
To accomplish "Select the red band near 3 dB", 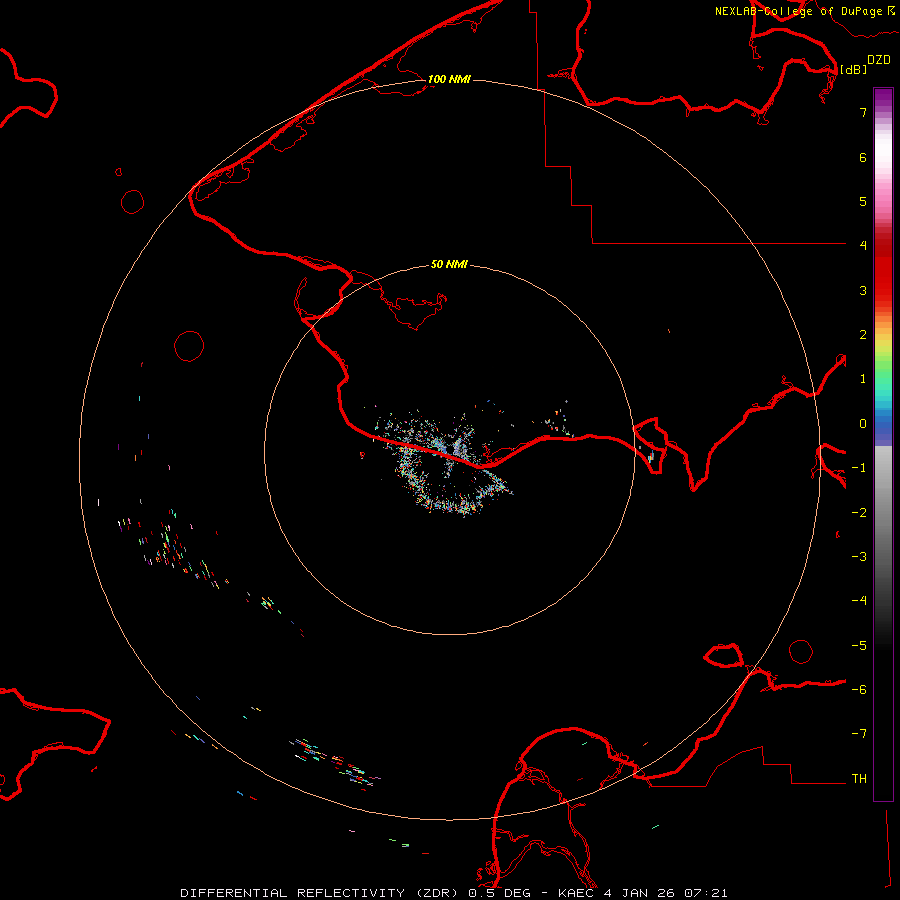I will click(x=883, y=290).
